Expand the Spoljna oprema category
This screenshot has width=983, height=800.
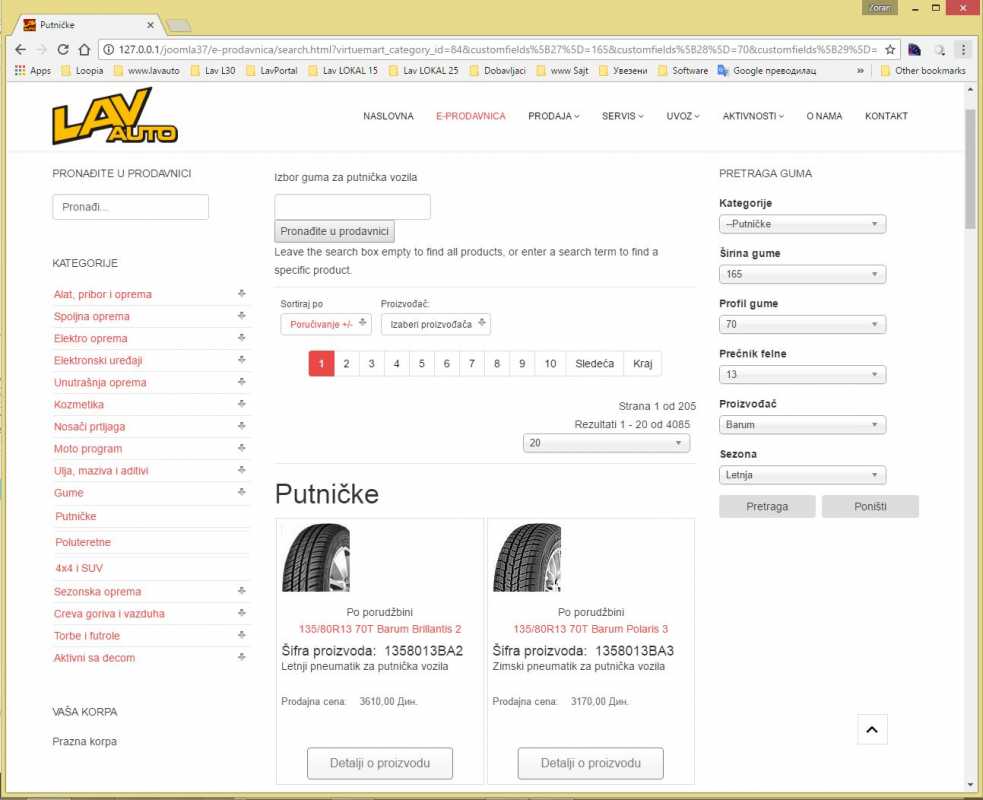point(241,315)
